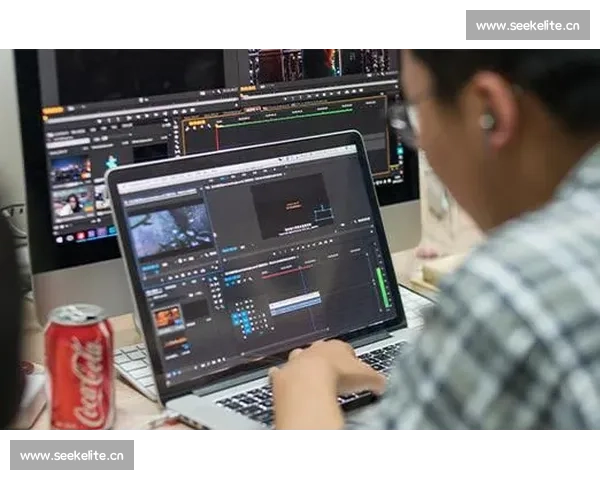
Task: Select the city night thumbnail in the monitor's project bin
Action: [70, 168]
